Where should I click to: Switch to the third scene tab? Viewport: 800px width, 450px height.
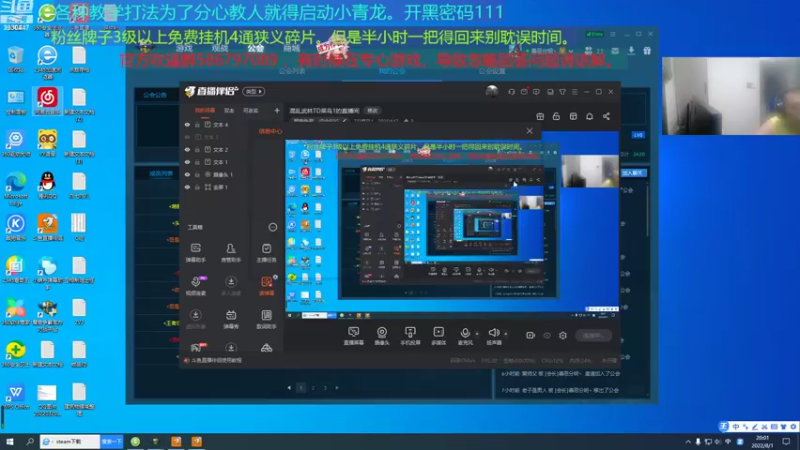(x=251, y=110)
